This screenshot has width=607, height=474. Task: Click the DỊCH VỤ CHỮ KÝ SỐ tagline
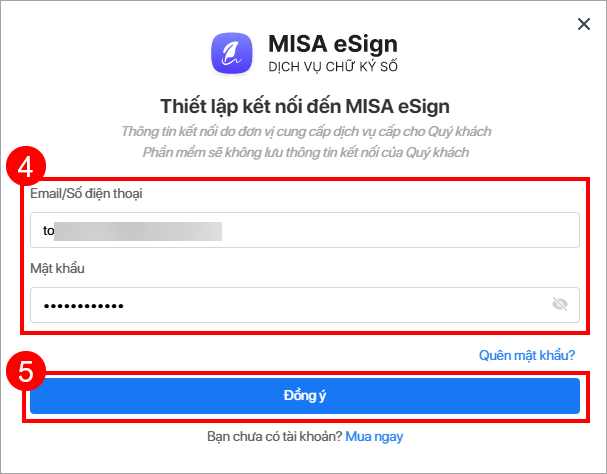click(x=334, y=66)
